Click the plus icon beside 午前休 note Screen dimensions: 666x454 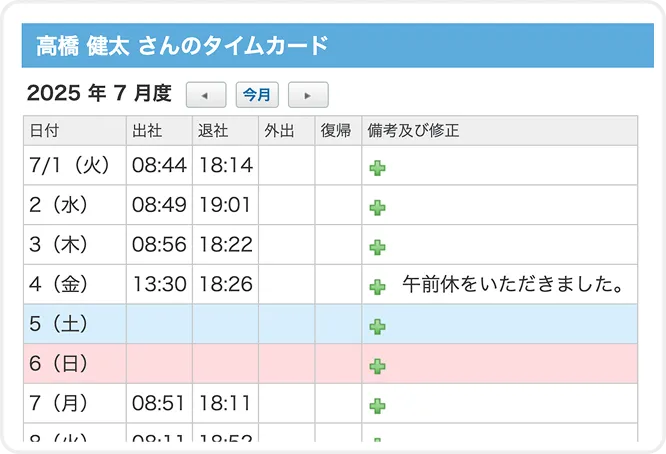click(x=377, y=287)
